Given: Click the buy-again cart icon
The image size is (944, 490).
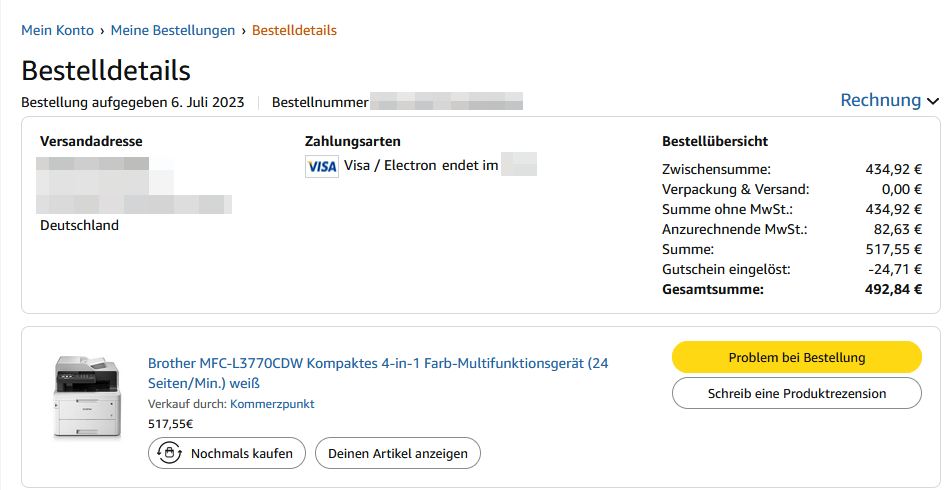Looking at the screenshot, I should tap(168, 453).
